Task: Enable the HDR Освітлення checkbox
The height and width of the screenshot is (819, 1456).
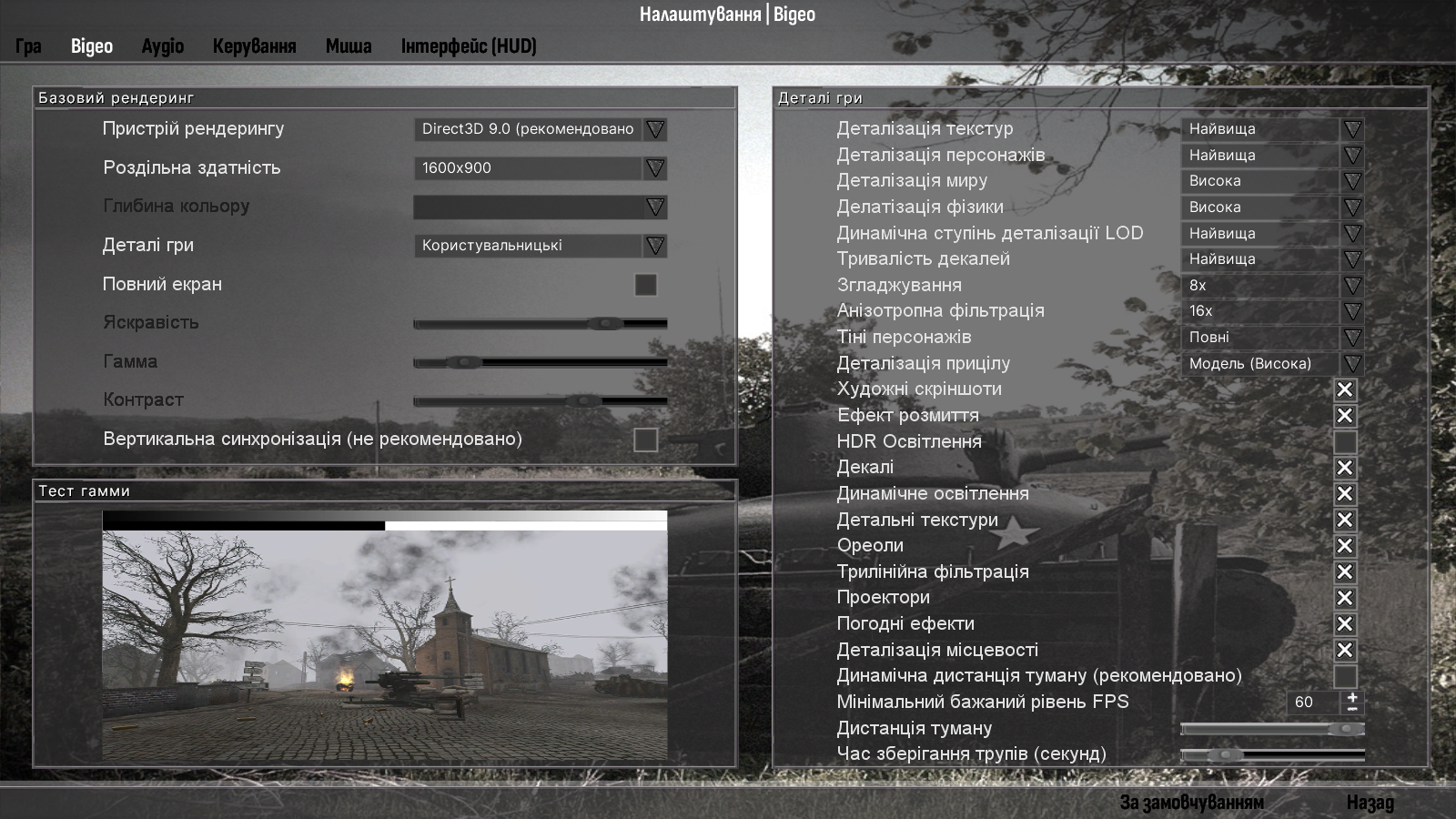Action: click(1345, 442)
